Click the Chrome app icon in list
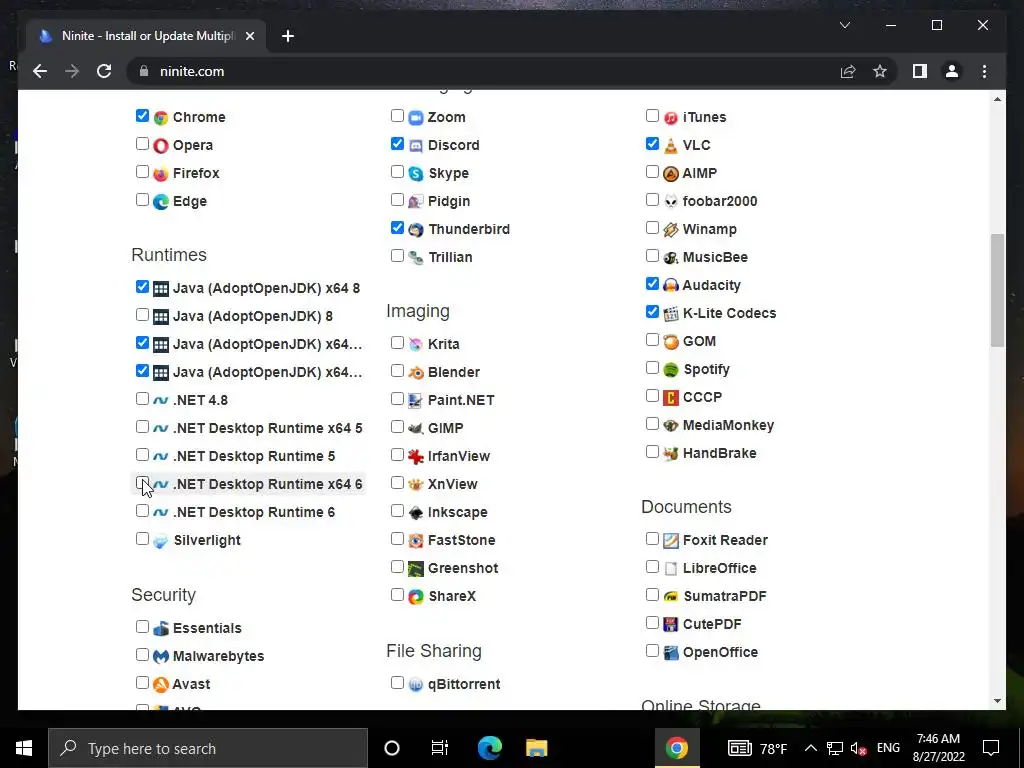The width and height of the screenshot is (1024, 768). (161, 118)
